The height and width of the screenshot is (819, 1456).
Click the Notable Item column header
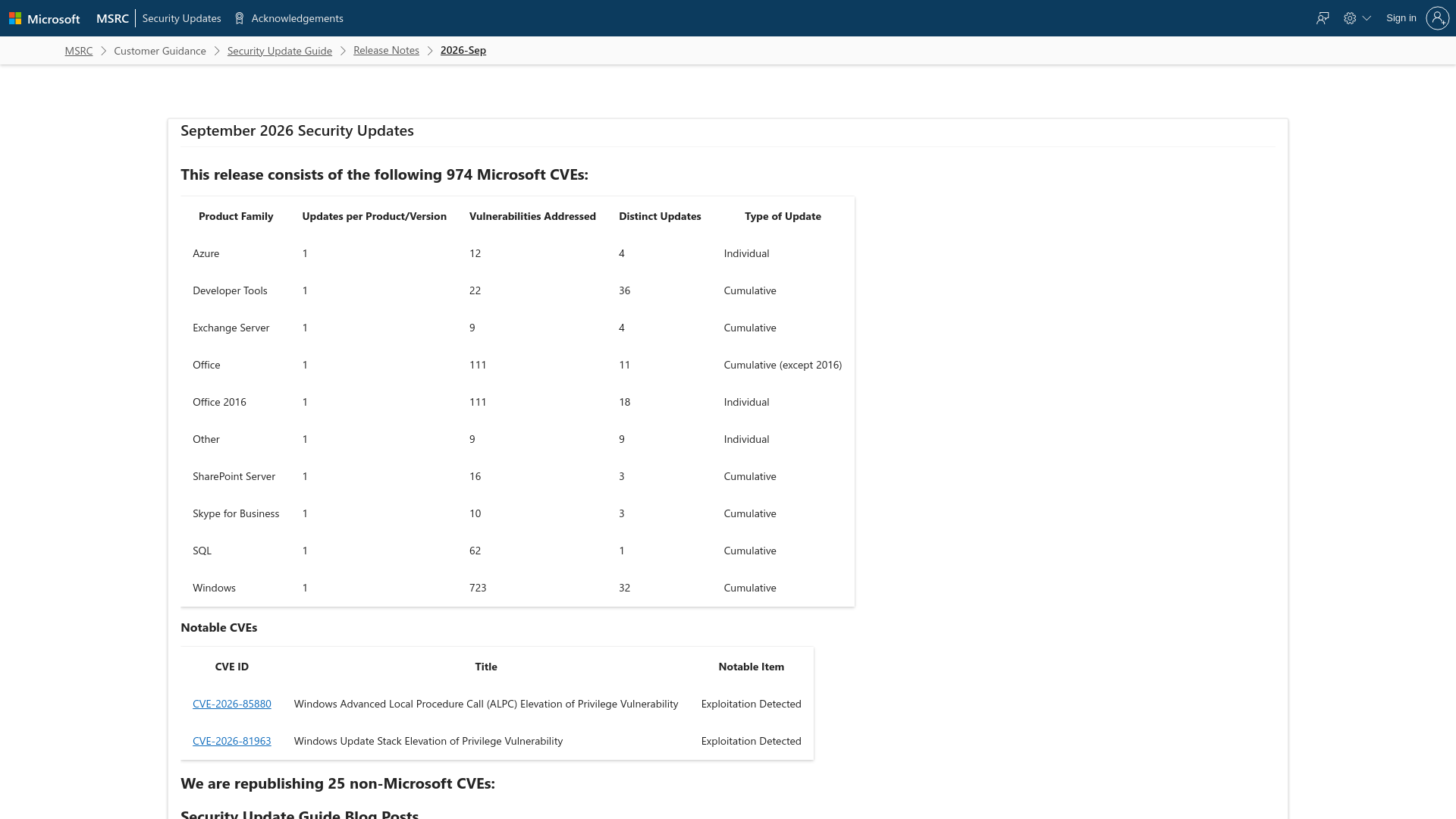[752, 667]
